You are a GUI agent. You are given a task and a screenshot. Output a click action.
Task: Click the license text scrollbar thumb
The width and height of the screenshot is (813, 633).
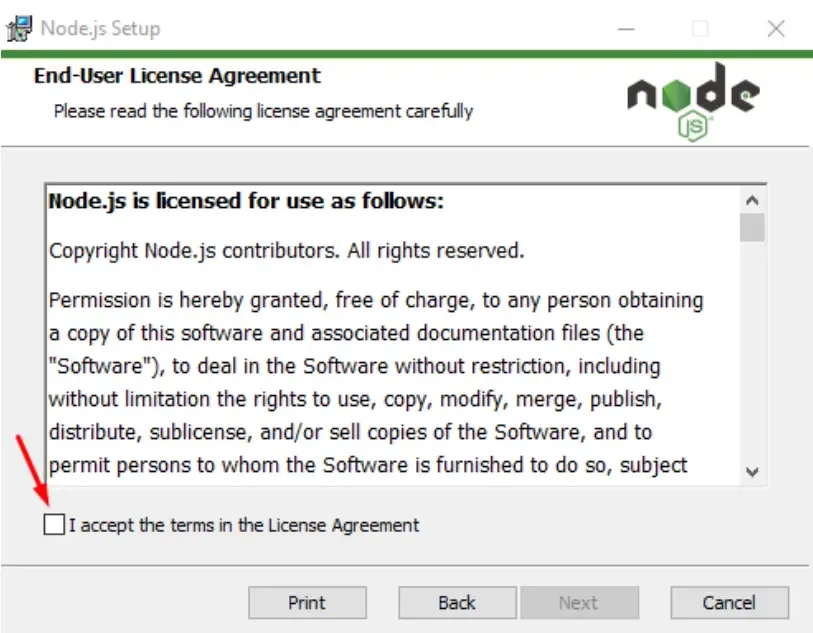[x=752, y=228]
